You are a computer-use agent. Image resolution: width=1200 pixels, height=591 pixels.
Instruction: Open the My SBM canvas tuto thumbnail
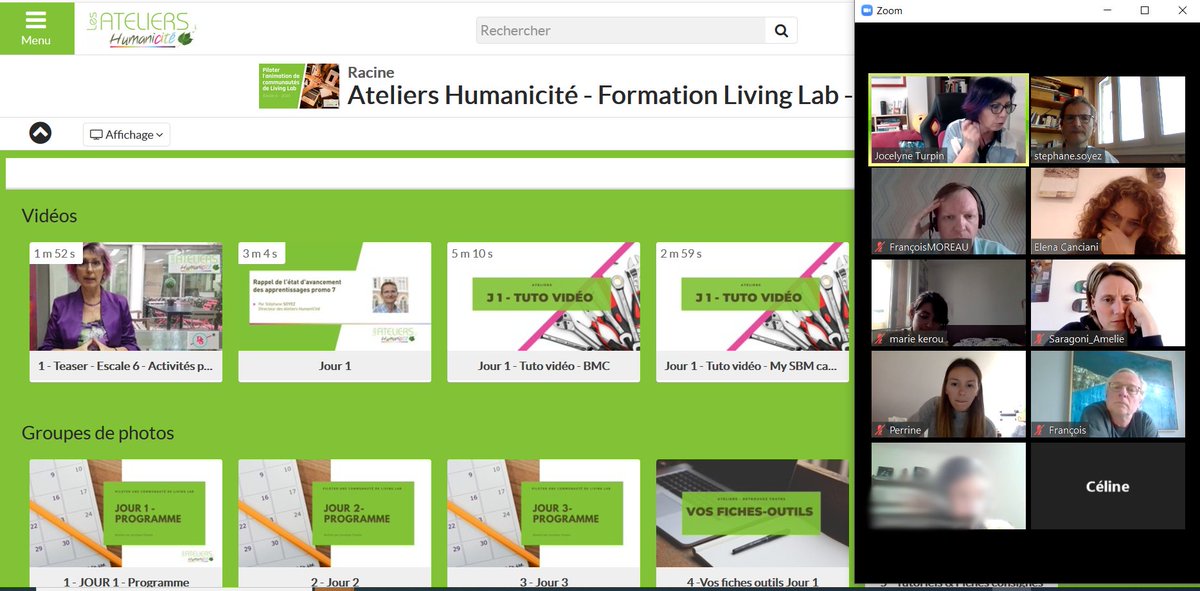752,296
